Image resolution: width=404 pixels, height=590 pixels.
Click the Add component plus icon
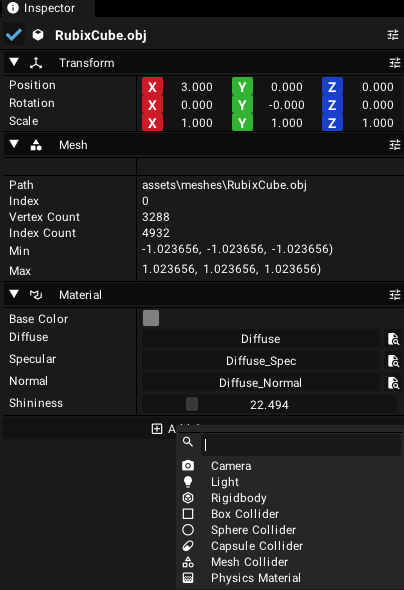point(157,429)
